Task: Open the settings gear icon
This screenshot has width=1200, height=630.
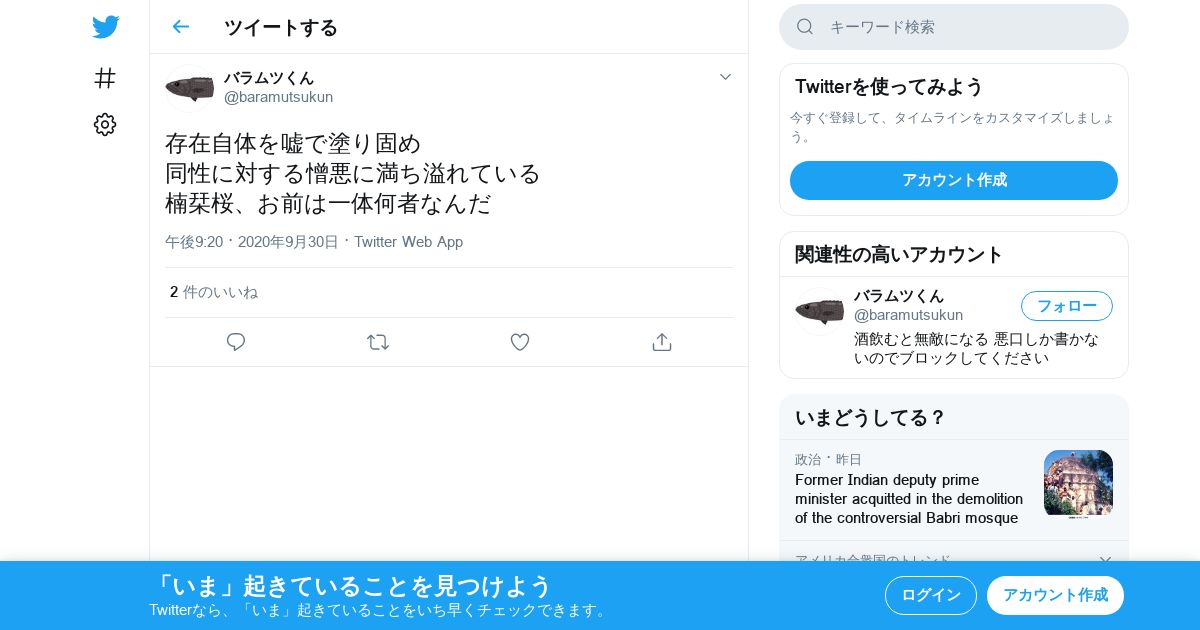Action: click(x=105, y=124)
